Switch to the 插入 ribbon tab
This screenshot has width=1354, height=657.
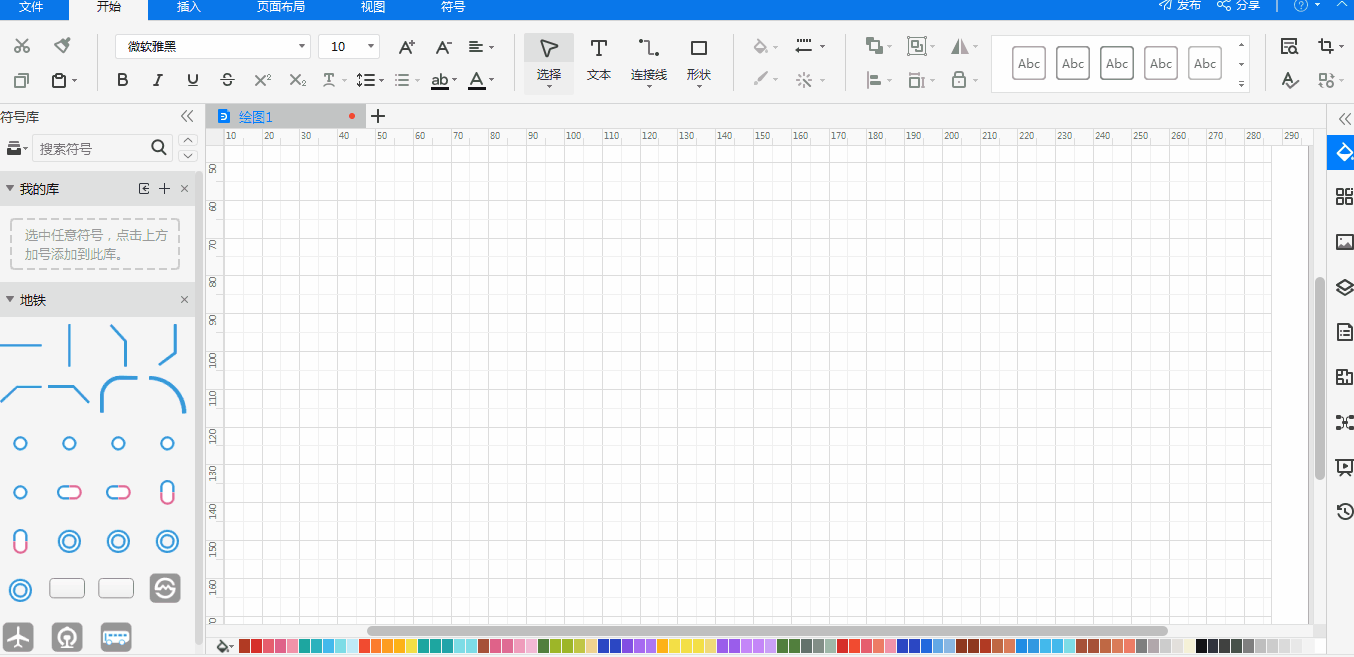pyautogui.click(x=188, y=7)
